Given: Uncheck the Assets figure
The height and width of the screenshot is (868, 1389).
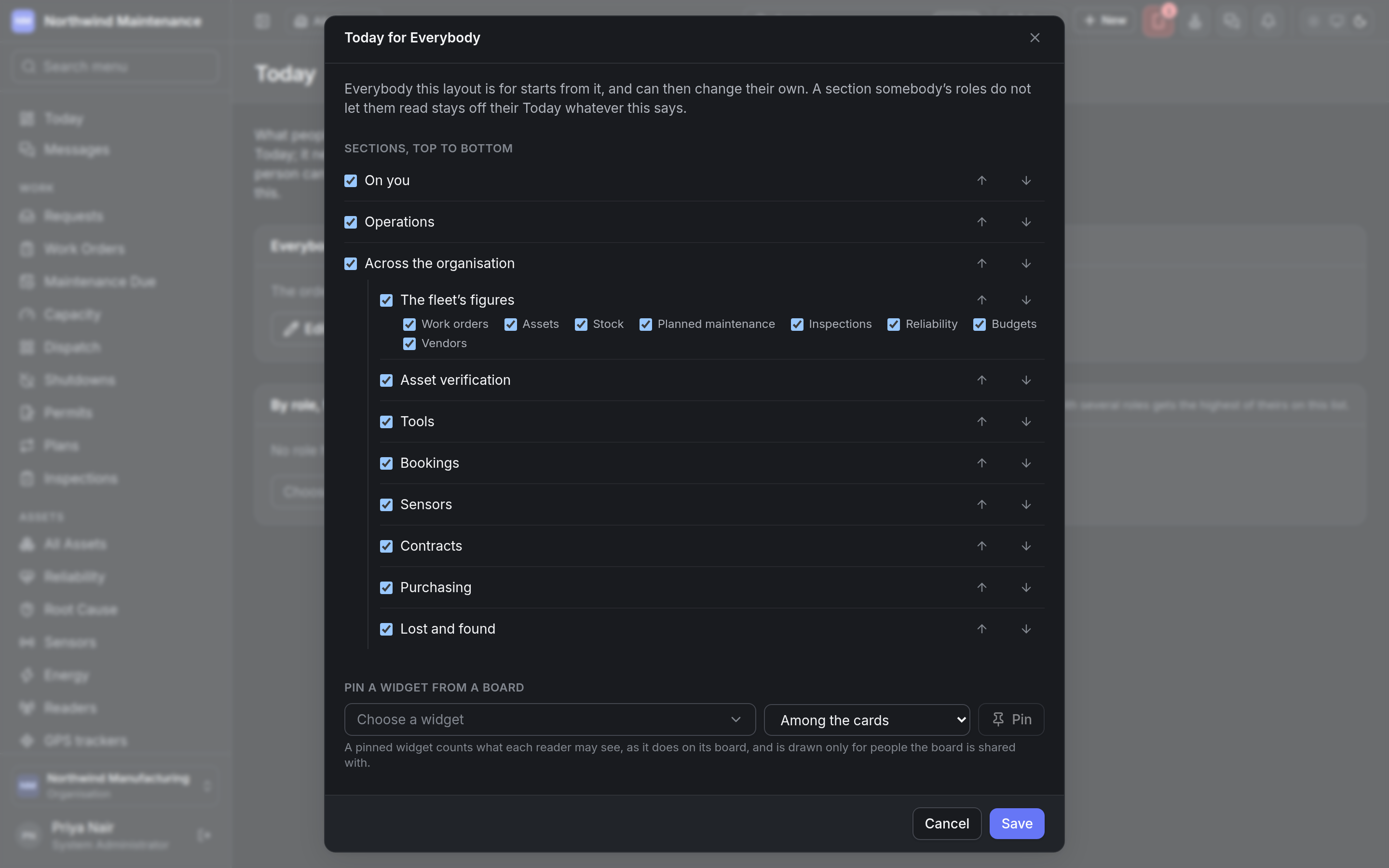Looking at the screenshot, I should tap(510, 325).
